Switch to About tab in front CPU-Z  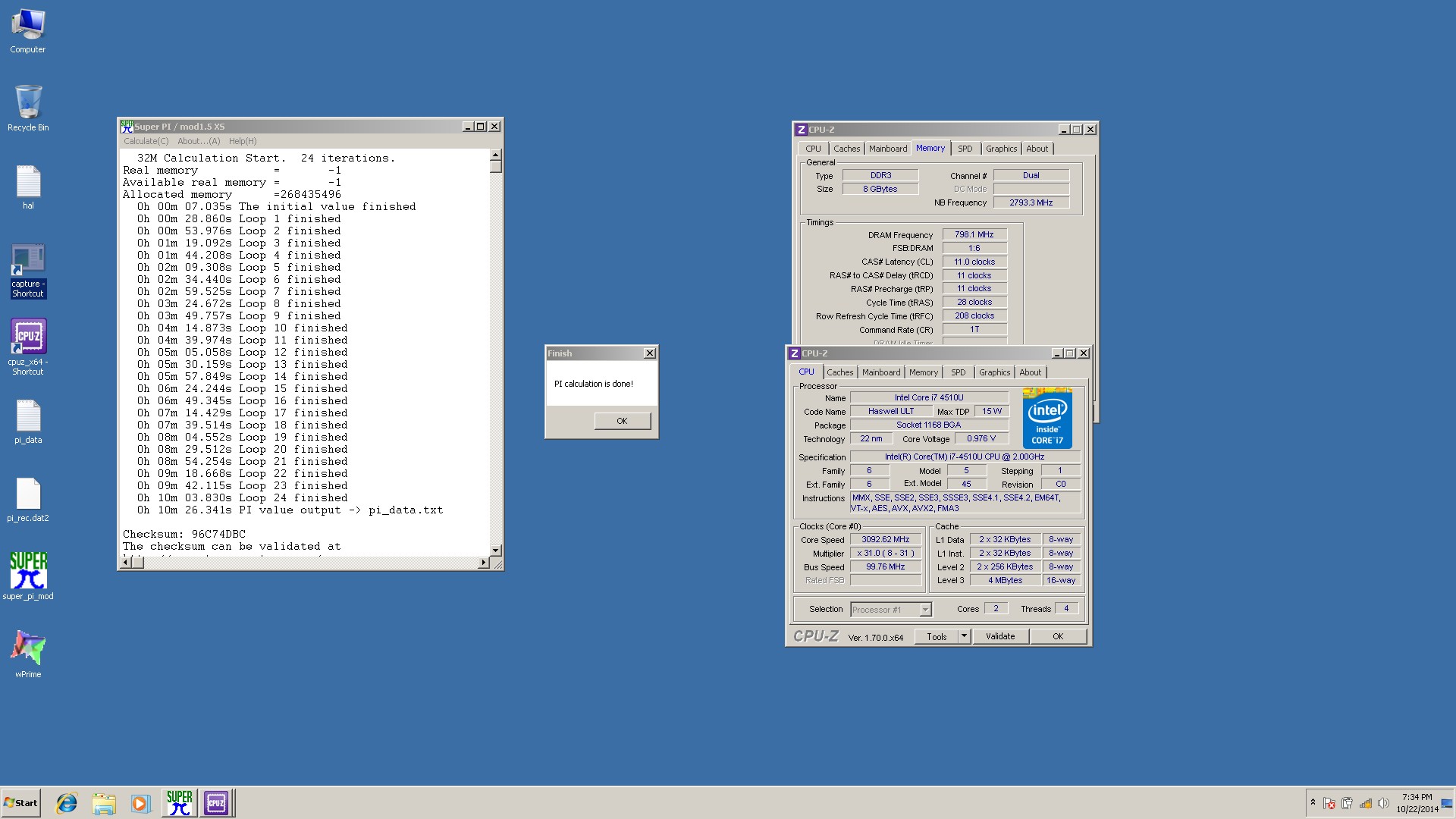[1030, 372]
